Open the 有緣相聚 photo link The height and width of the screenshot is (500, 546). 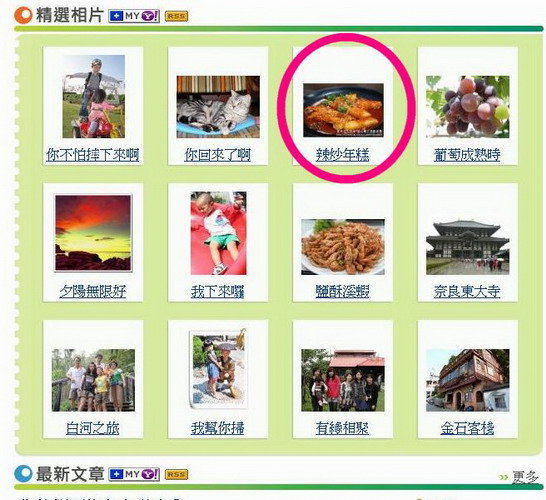pos(342,428)
